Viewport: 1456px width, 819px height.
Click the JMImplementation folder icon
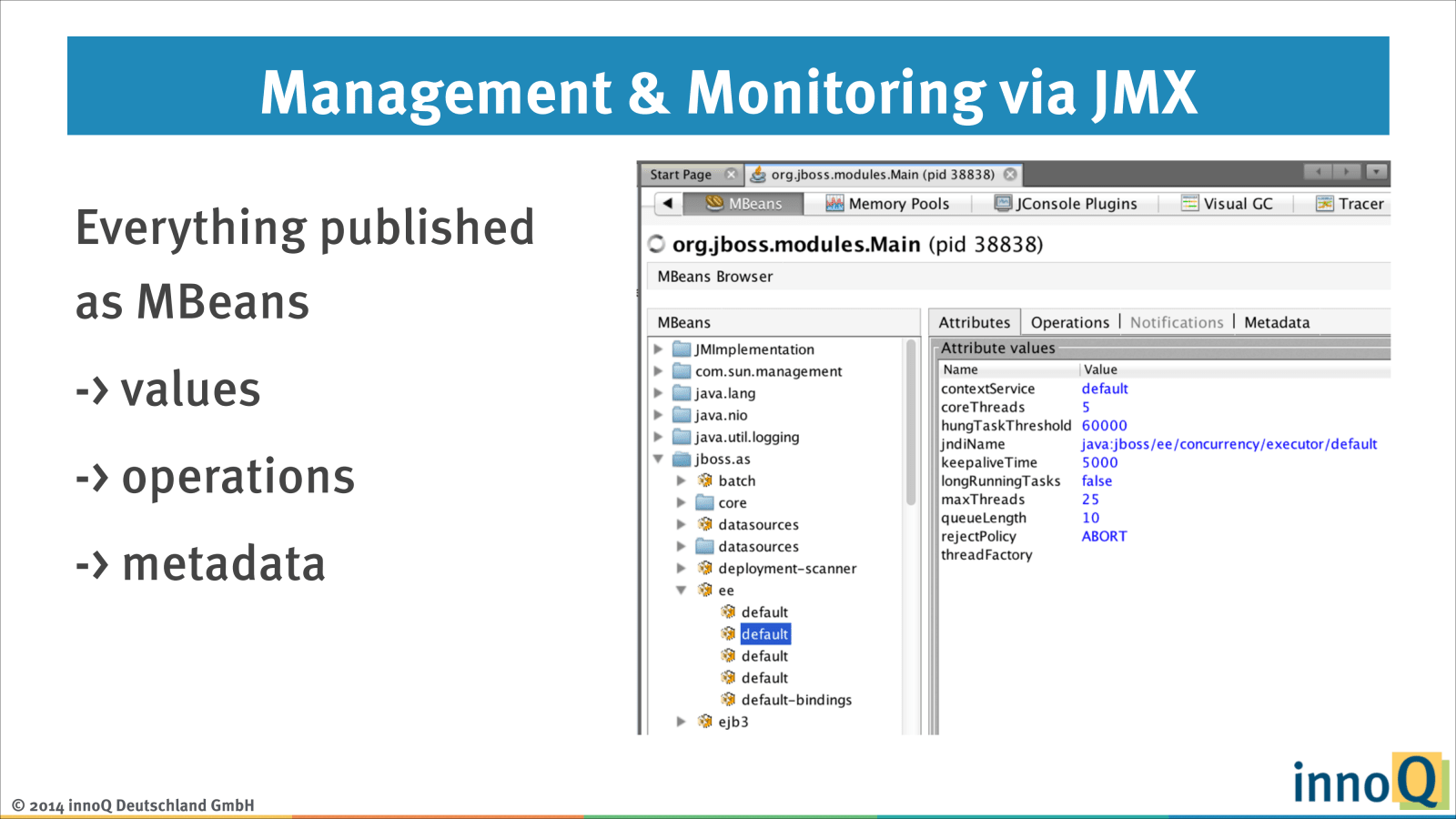(x=682, y=349)
